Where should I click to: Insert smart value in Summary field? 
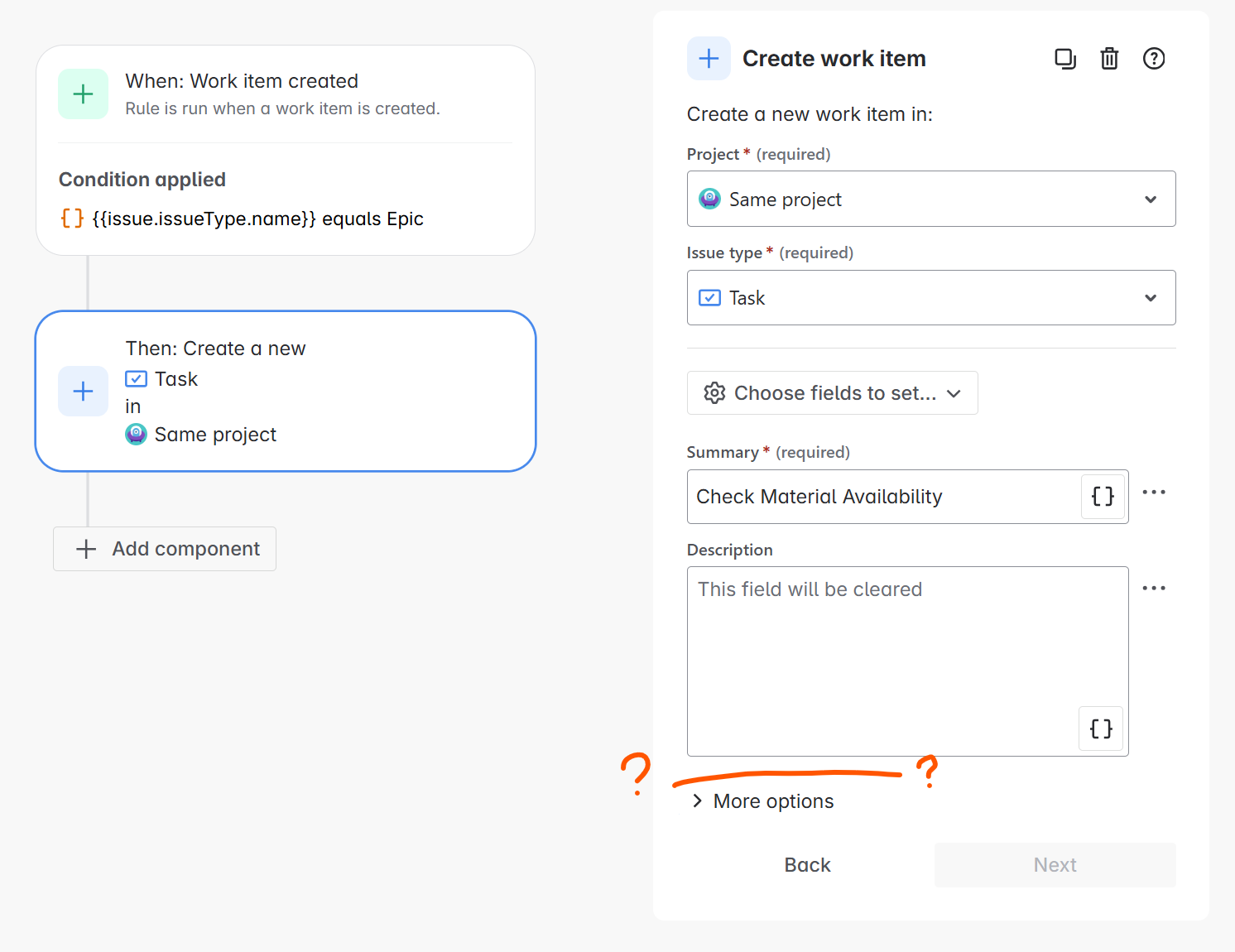(1103, 497)
